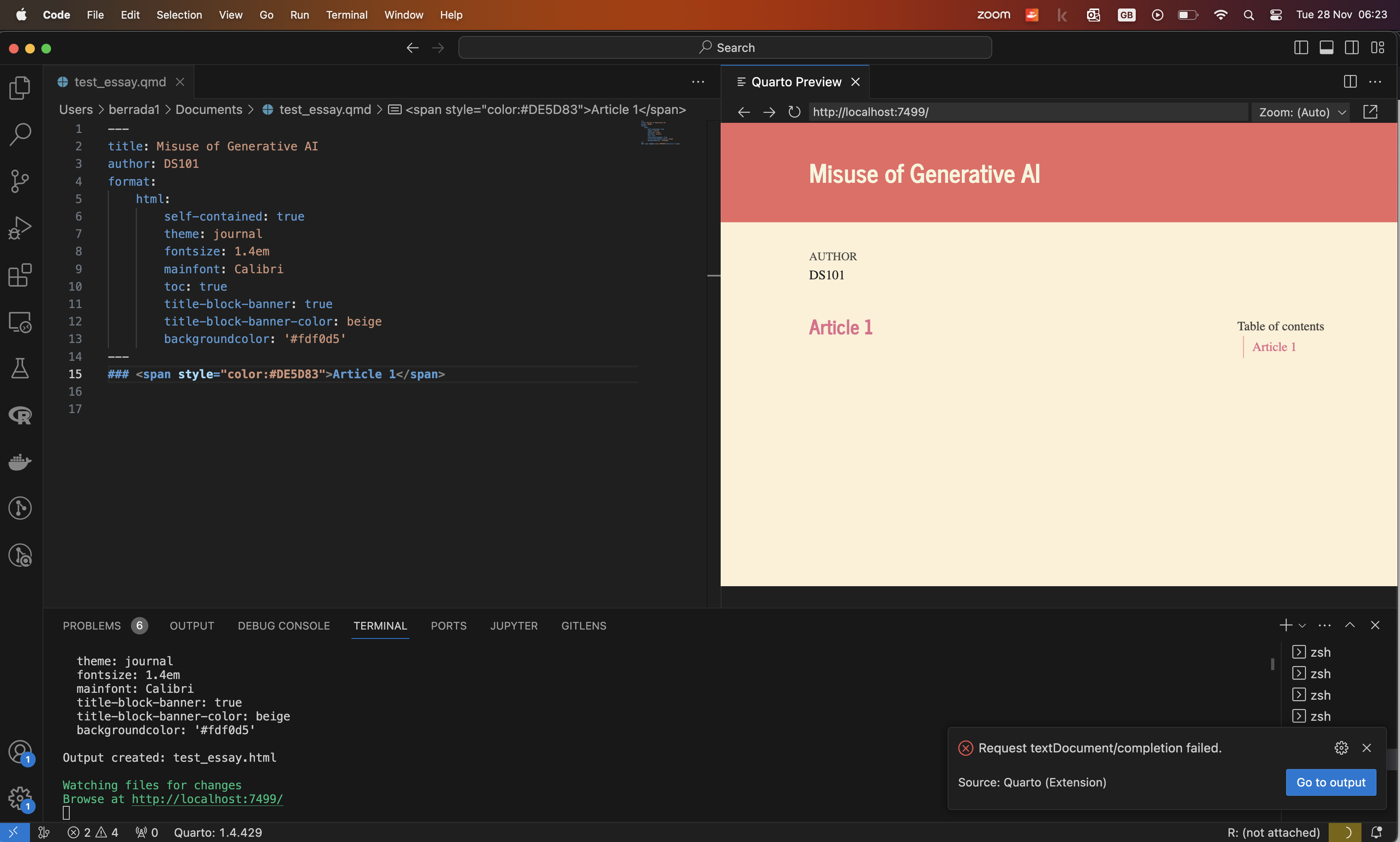Open the Terminal menu in menu bar
The height and width of the screenshot is (842, 1400).
click(x=346, y=15)
